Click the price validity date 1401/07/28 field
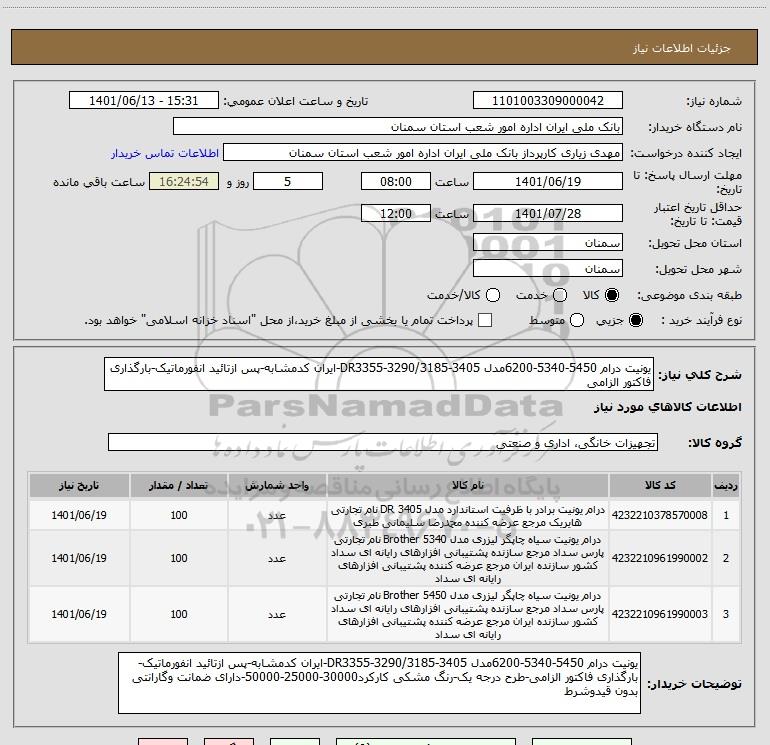The image size is (770, 745). [x=548, y=213]
